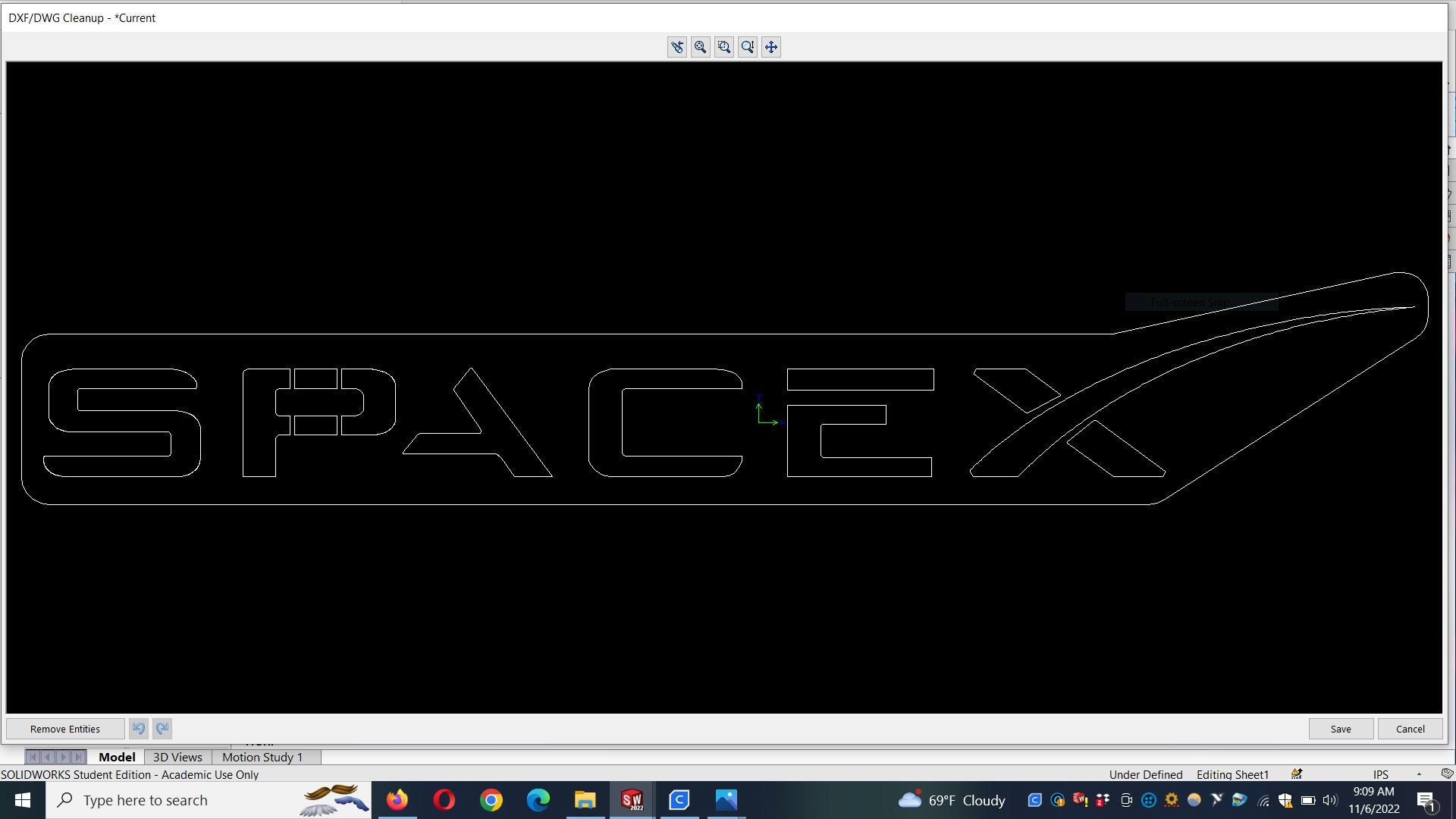Select the Previous View tool

[676, 46]
